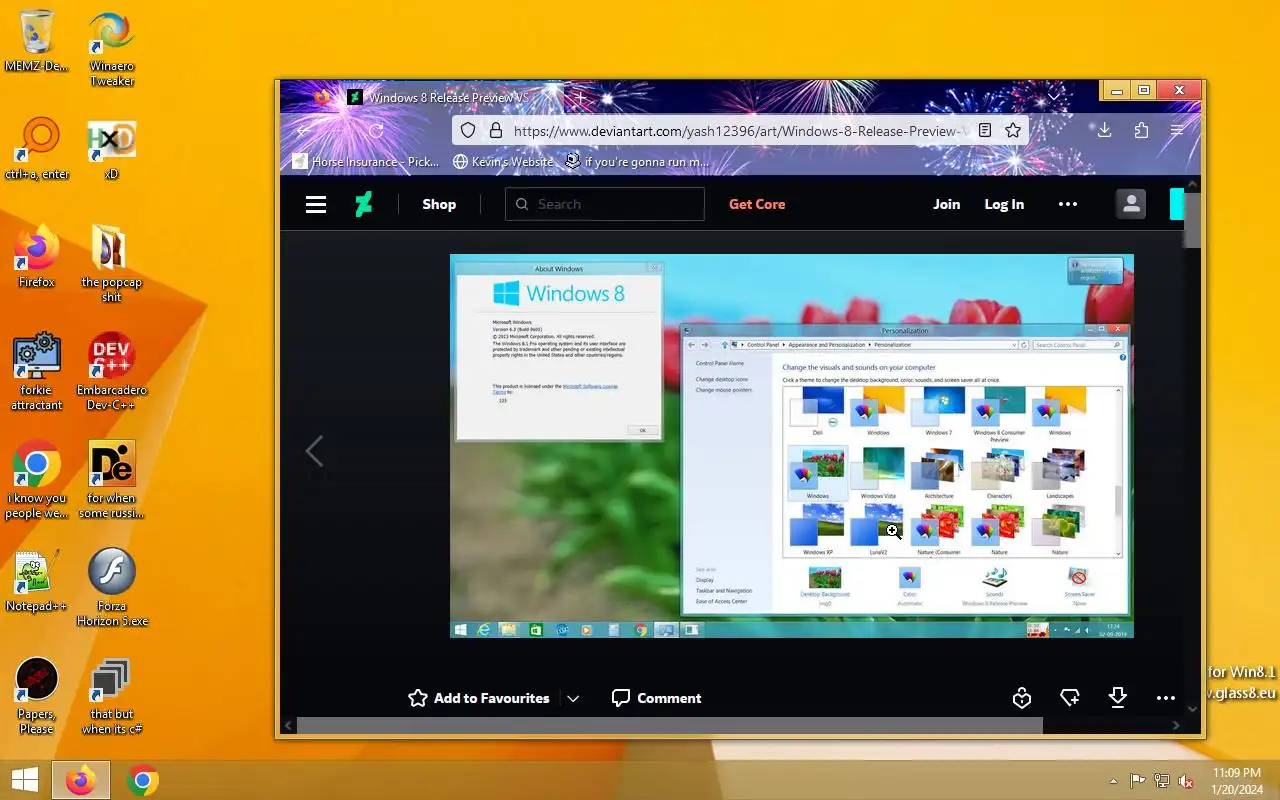Viewport: 1280px width, 800px height.
Task: Download the deviation image
Action: click(1117, 698)
